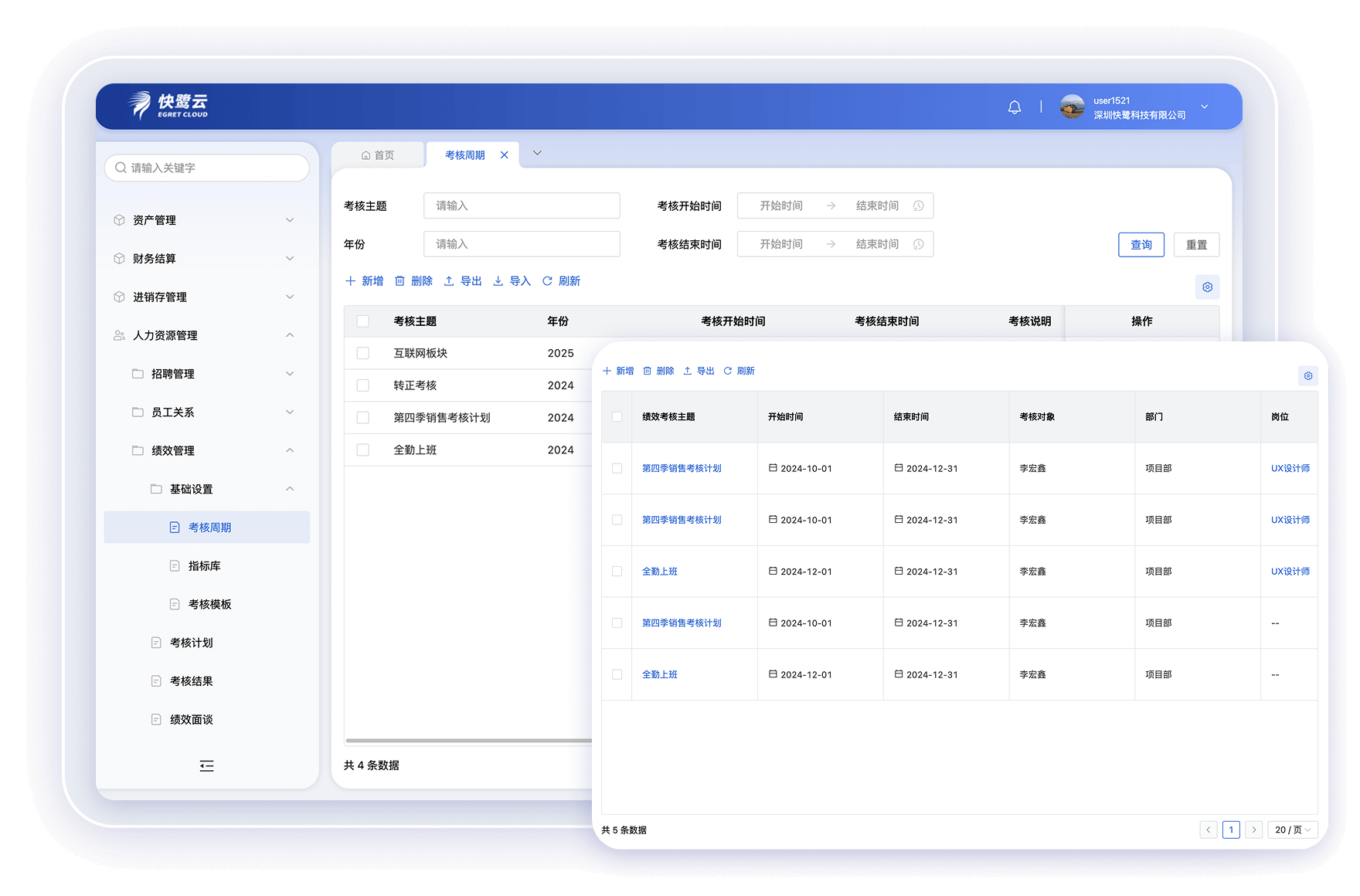Viewport: 1360px width, 896px height.
Task: Click 新增 in the main toolbar
Action: coord(364,281)
